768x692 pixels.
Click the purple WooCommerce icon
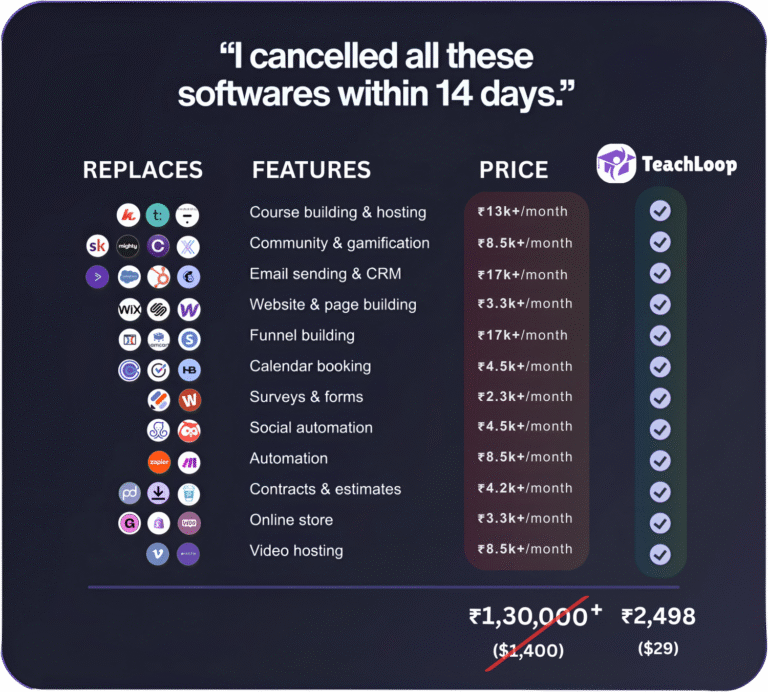189,523
